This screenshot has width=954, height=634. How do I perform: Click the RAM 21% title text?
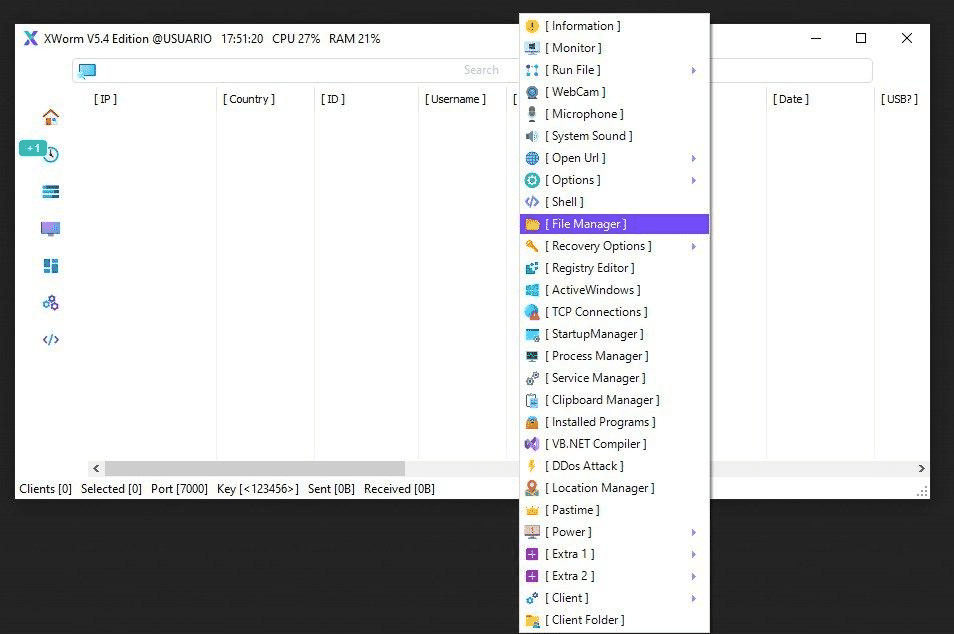pos(355,39)
